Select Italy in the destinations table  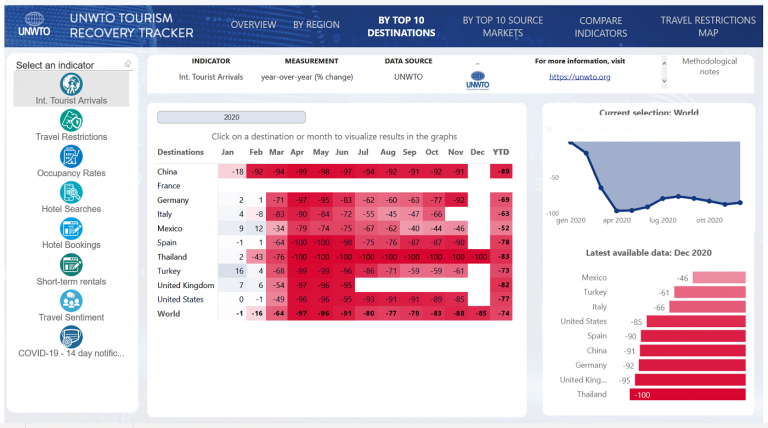[x=165, y=214]
